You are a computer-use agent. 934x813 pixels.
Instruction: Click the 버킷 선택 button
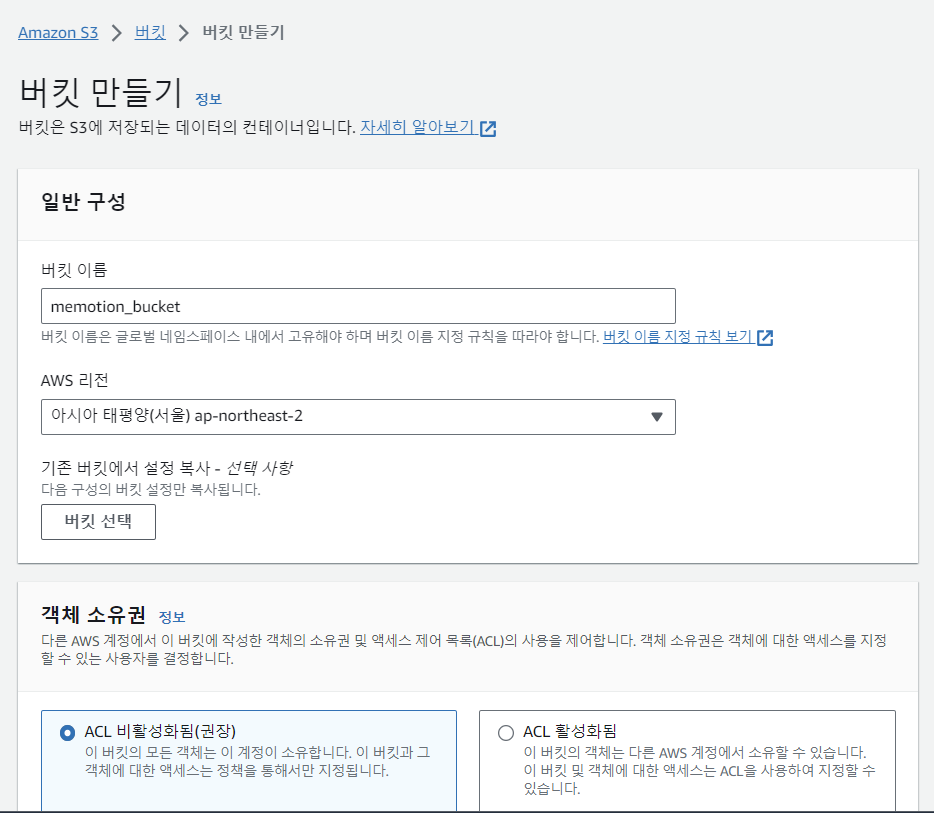(98, 522)
